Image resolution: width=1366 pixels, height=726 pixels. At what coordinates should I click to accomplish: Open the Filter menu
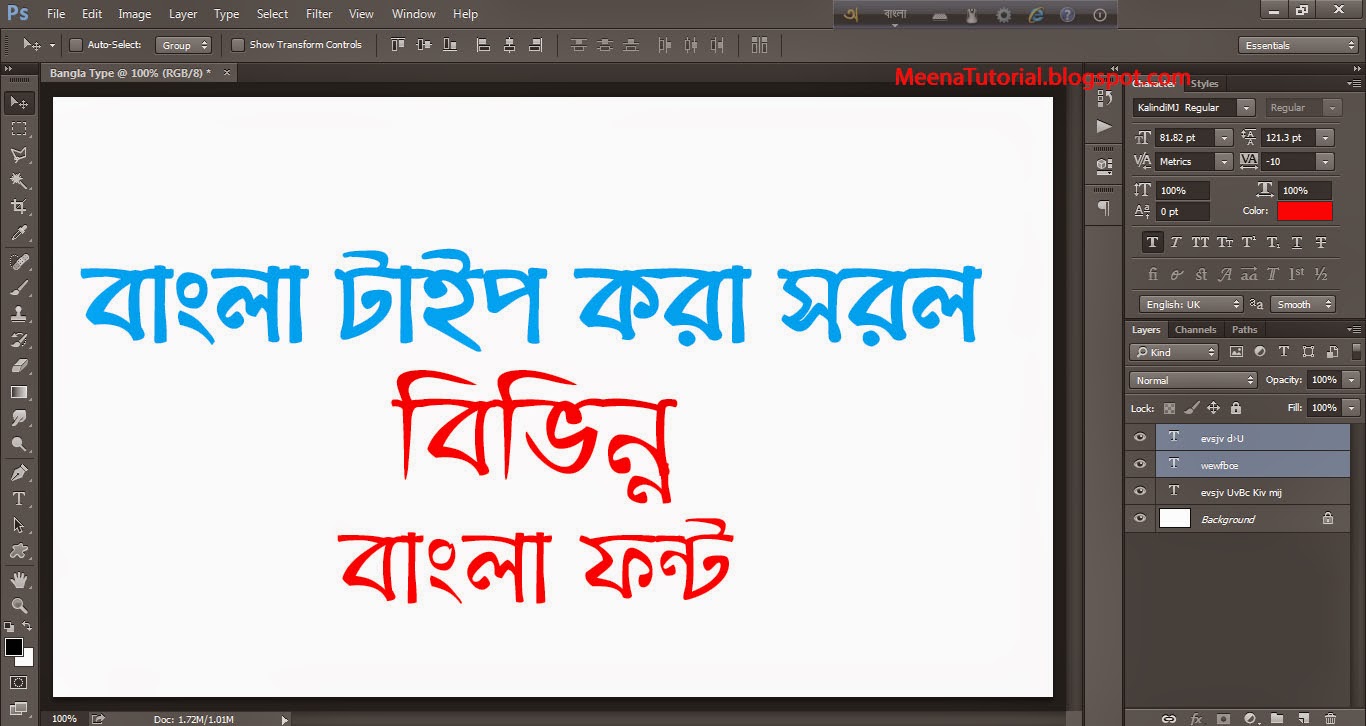(318, 13)
